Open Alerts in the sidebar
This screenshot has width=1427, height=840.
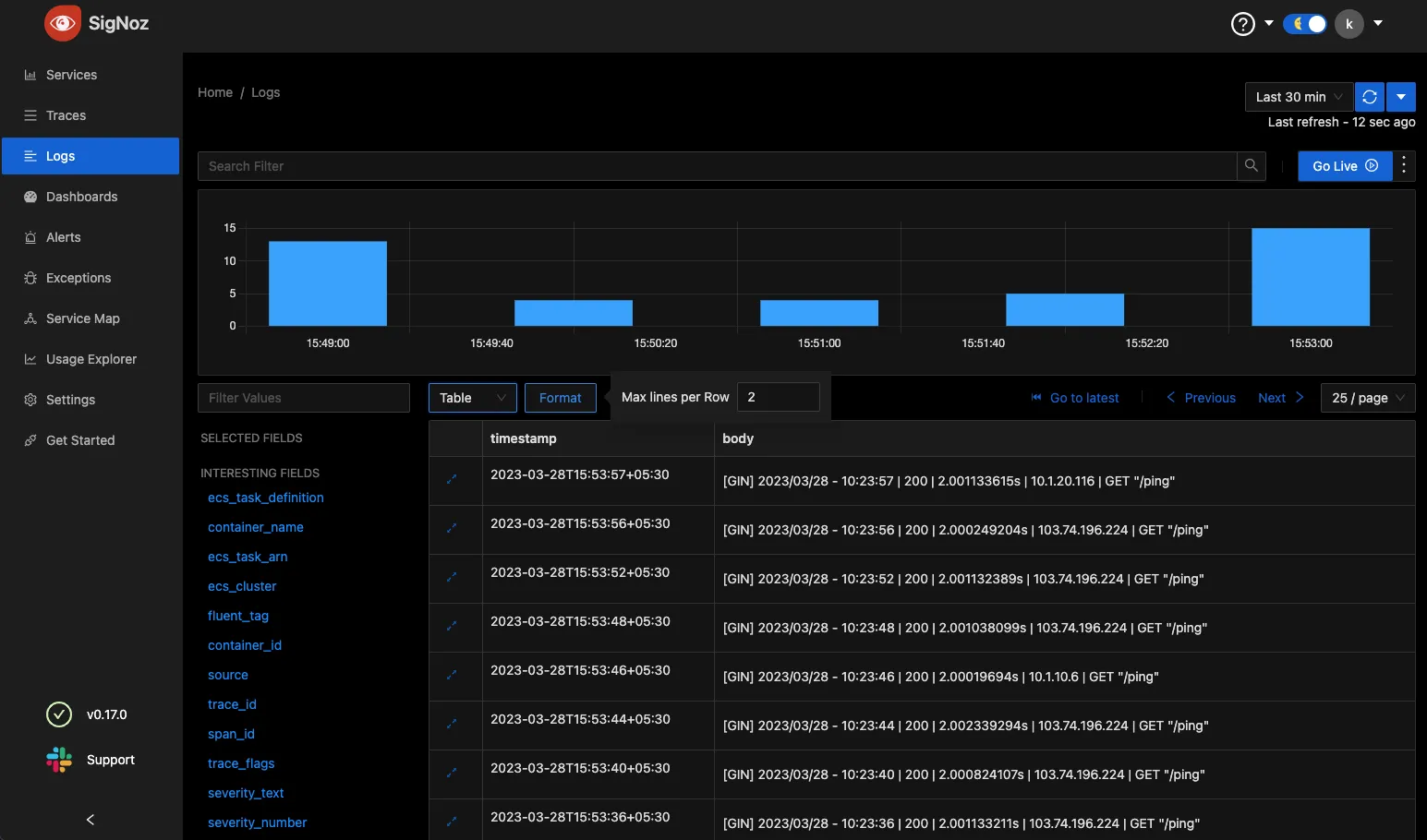pyautogui.click(x=91, y=237)
